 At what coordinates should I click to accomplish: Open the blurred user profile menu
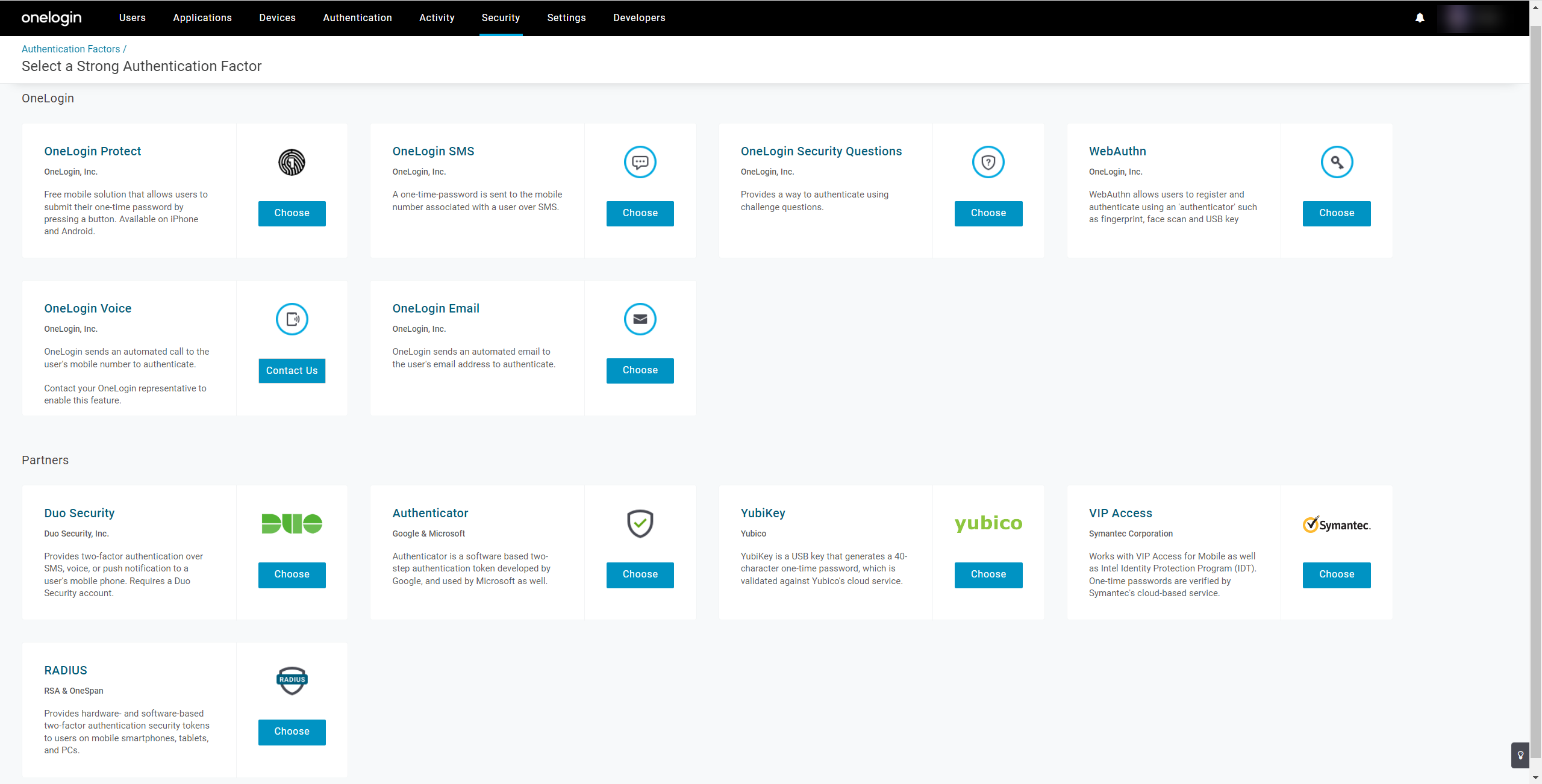1472,18
